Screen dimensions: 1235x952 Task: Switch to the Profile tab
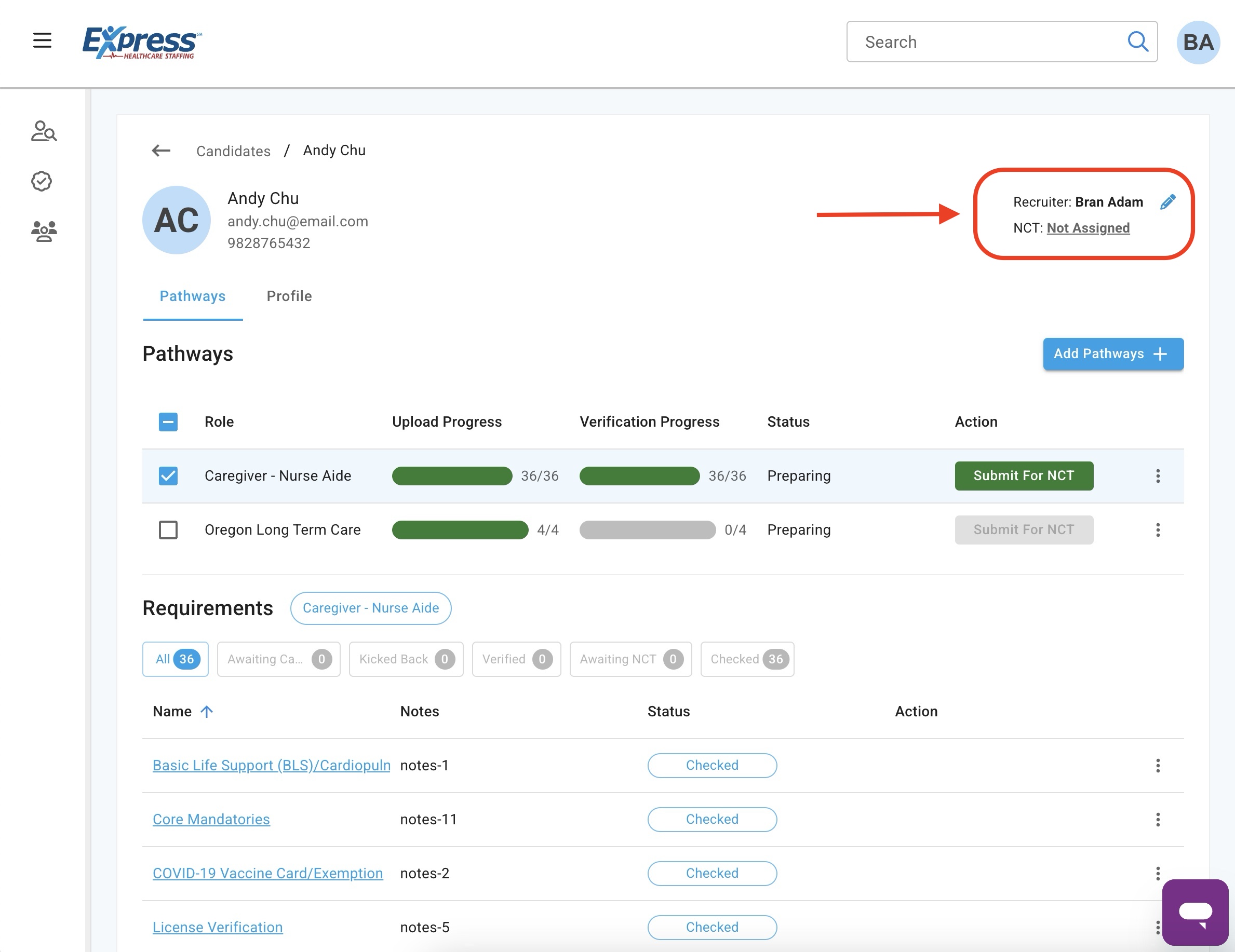[289, 296]
